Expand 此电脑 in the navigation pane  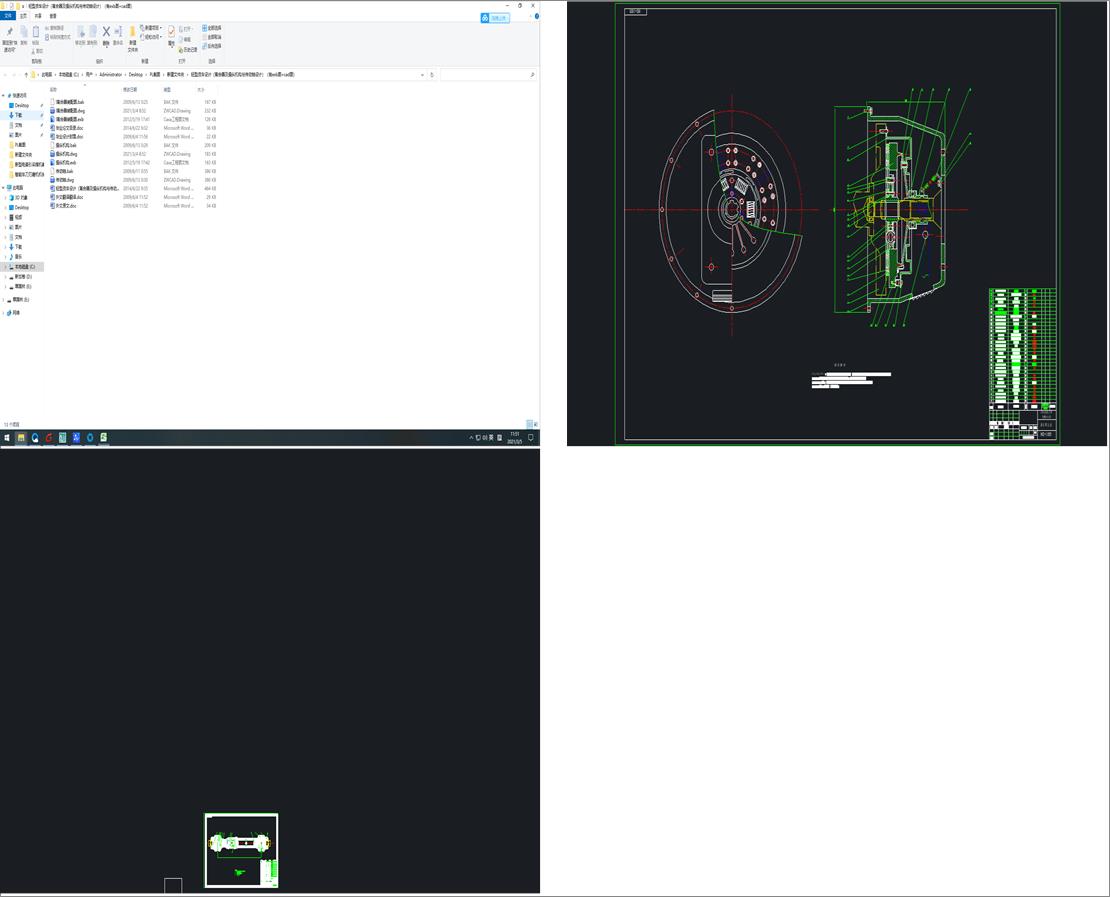pyautogui.click(x=4, y=187)
